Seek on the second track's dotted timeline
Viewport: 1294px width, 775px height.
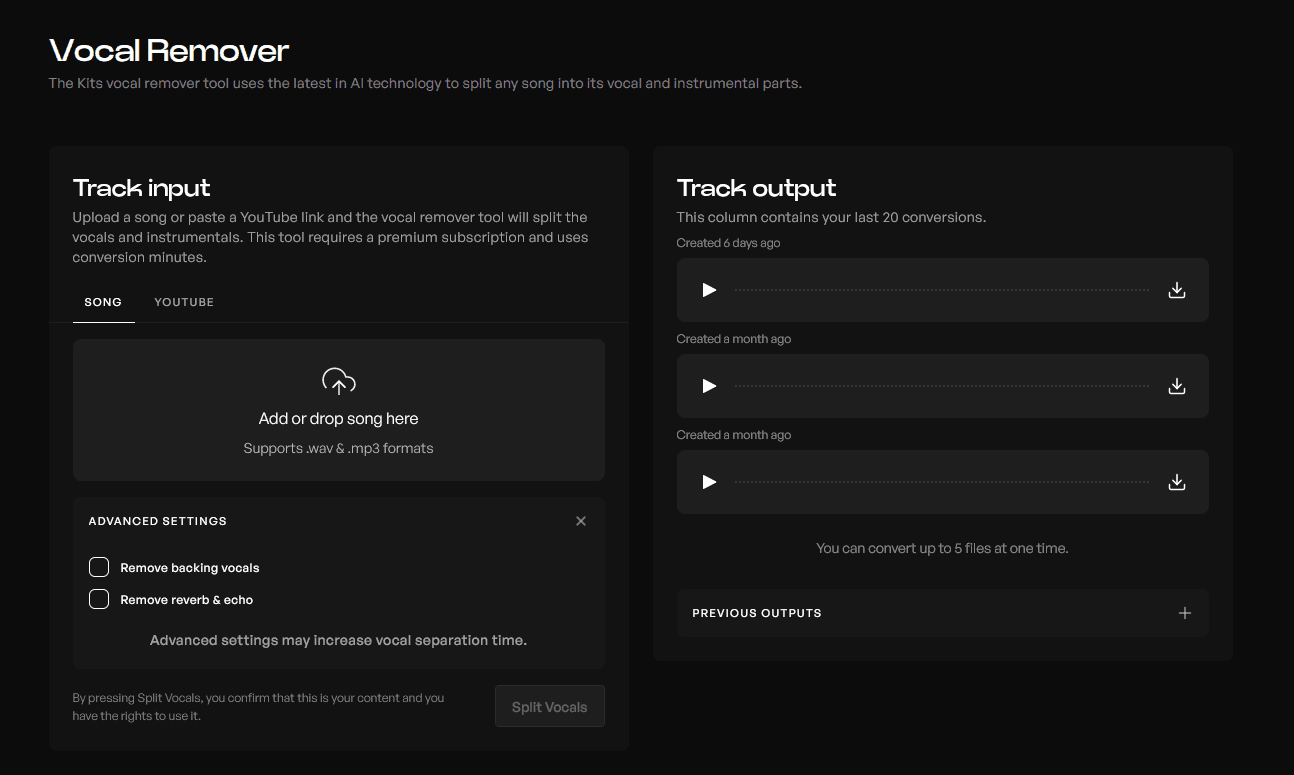click(942, 386)
